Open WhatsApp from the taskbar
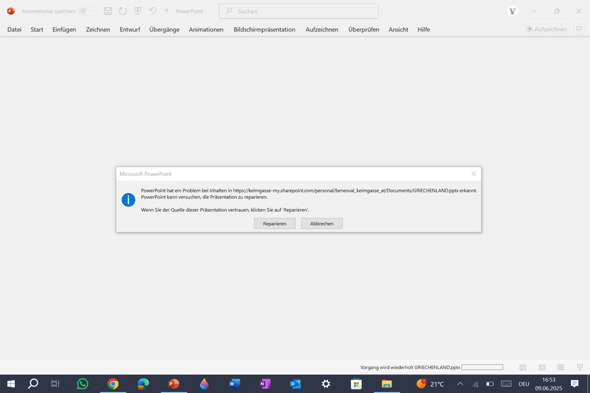This screenshot has height=393, width=590. click(82, 384)
